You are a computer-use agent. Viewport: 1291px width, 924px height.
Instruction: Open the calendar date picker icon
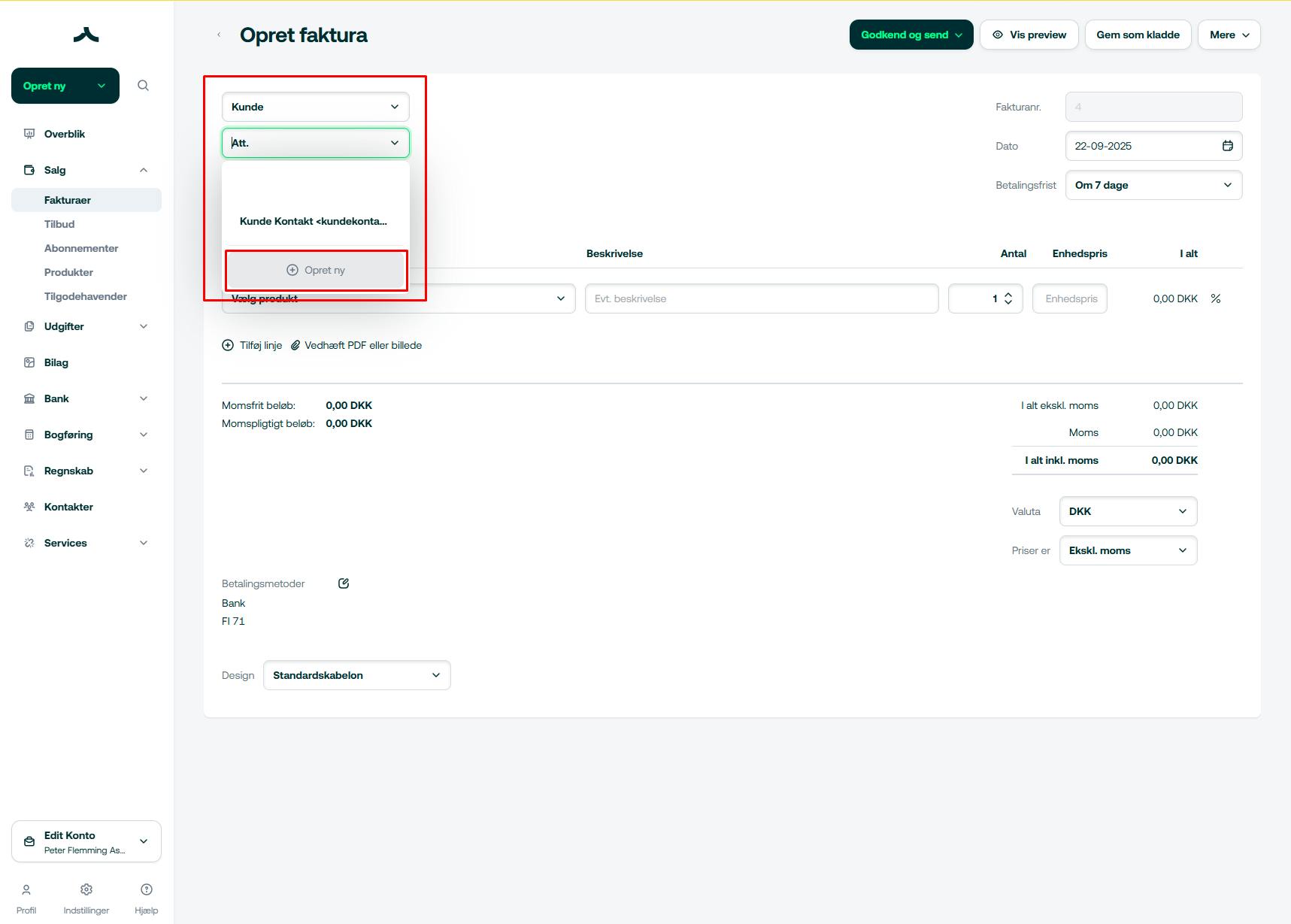pyautogui.click(x=1227, y=146)
